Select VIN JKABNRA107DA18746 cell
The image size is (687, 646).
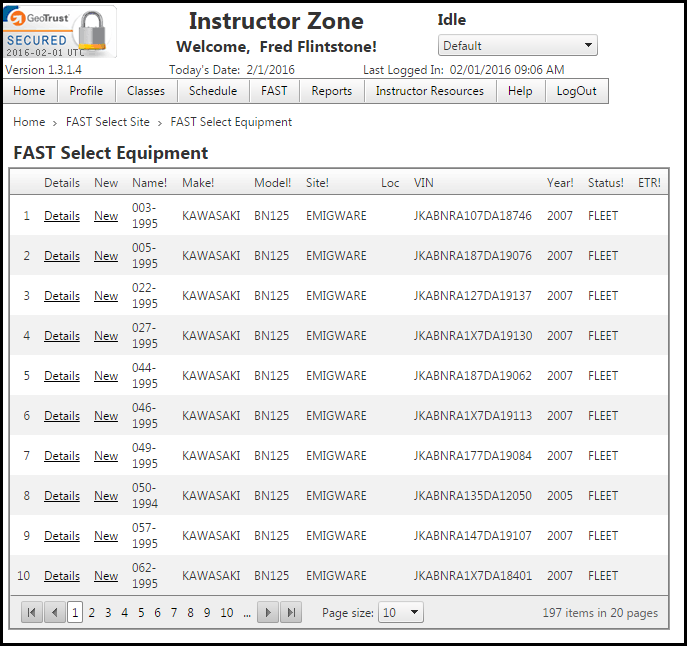click(x=473, y=216)
